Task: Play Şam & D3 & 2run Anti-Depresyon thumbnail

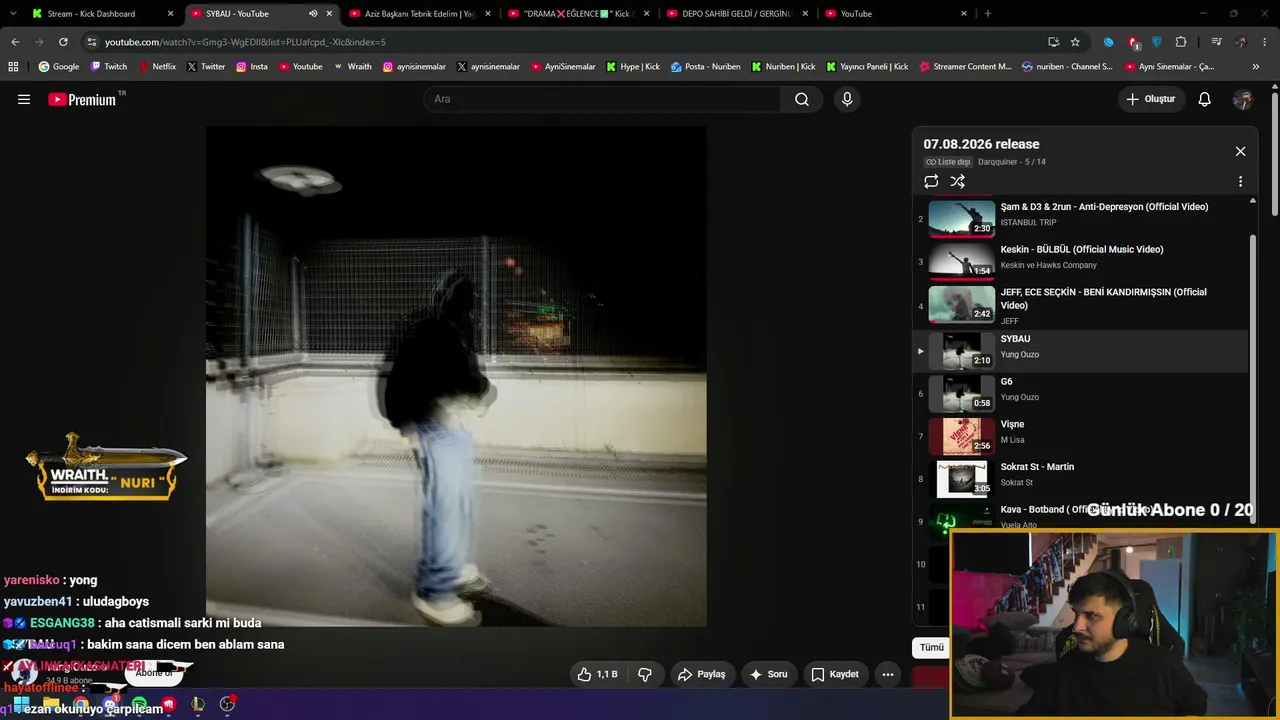Action: [x=962, y=218]
